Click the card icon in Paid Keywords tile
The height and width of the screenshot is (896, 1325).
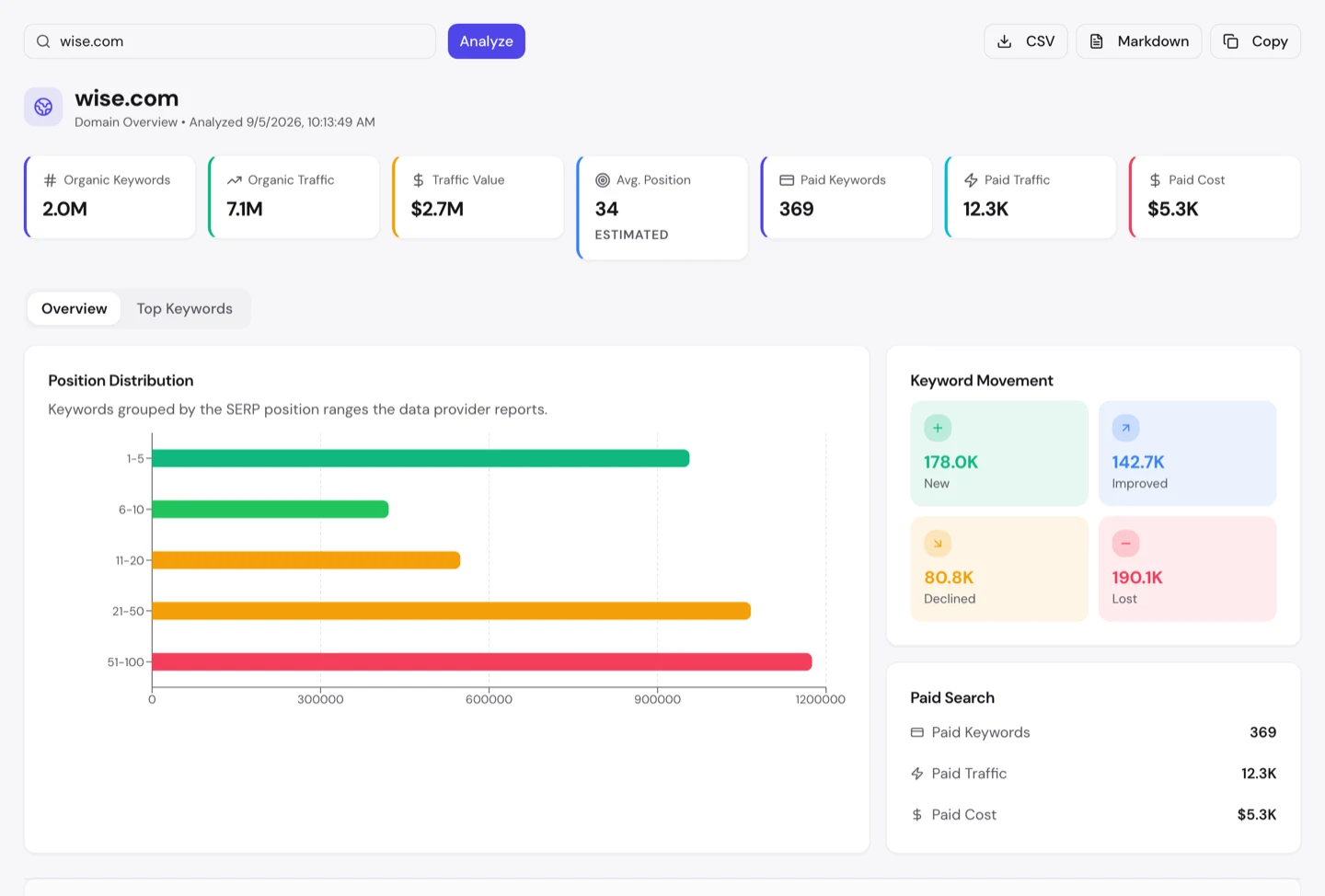click(x=787, y=180)
